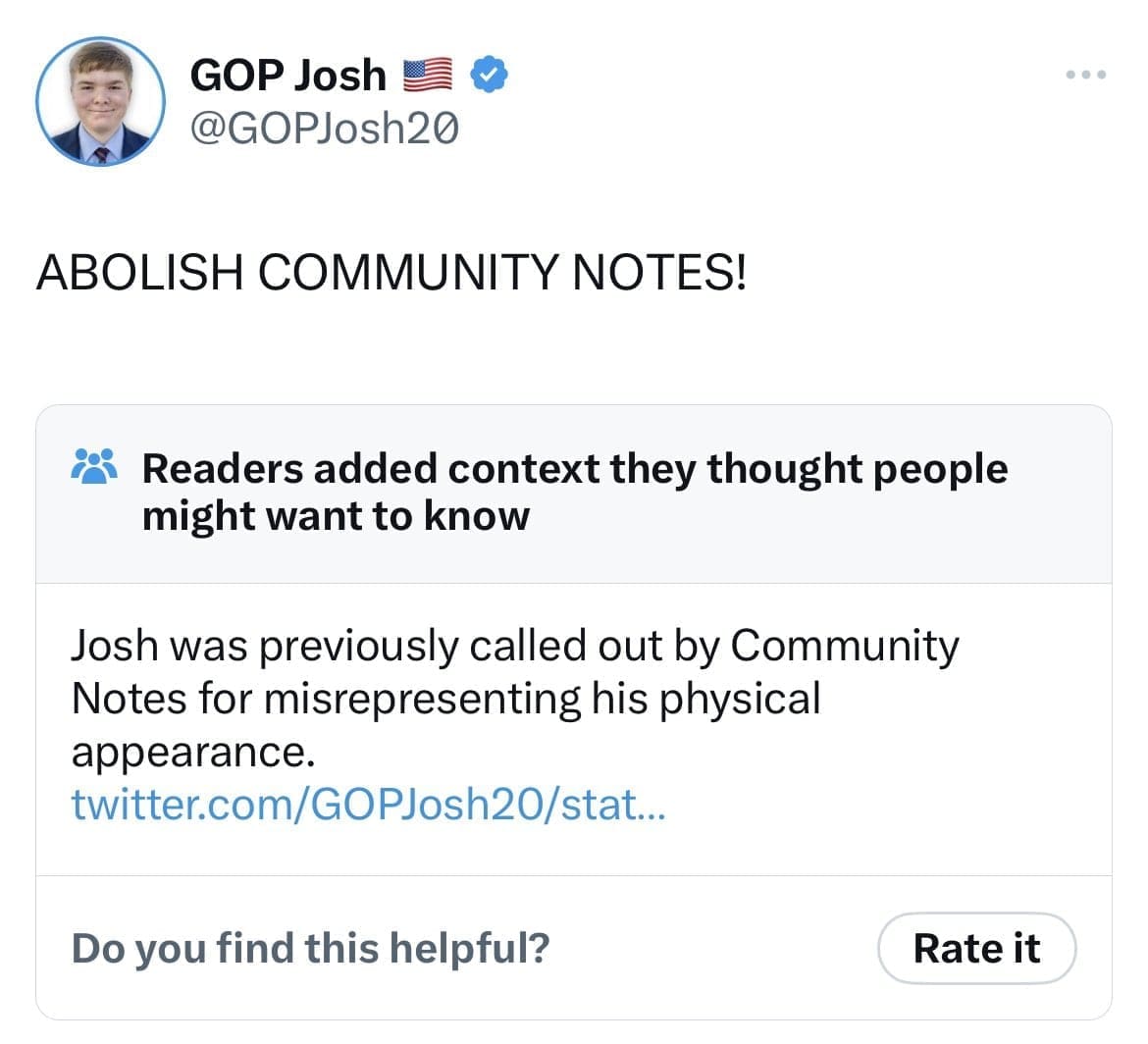Click the "Readers added context" header
Screen dimensions: 1148x1044
pos(574,469)
